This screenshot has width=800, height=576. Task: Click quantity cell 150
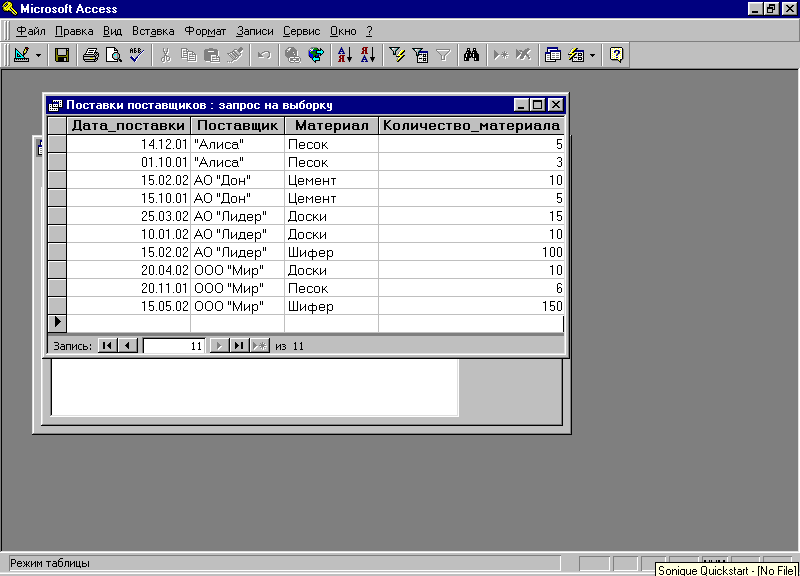tap(471, 306)
